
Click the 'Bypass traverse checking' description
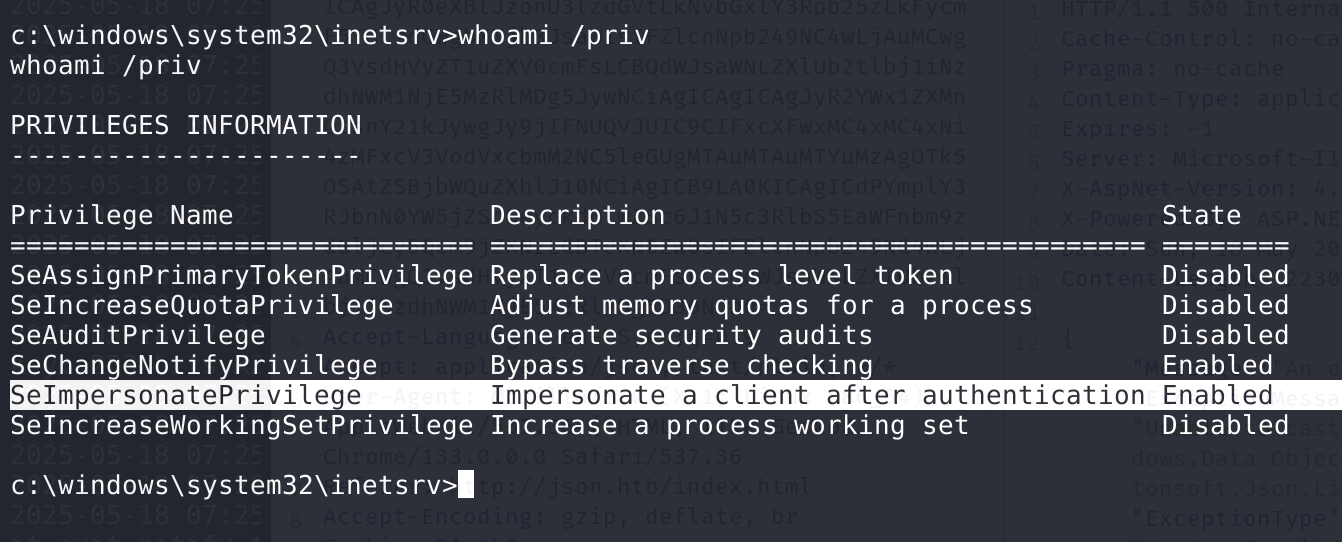(x=681, y=366)
